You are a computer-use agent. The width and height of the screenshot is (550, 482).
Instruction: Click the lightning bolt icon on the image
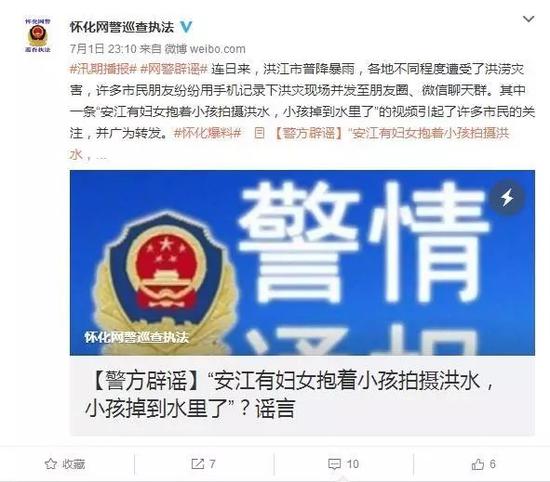pyautogui.click(x=507, y=198)
